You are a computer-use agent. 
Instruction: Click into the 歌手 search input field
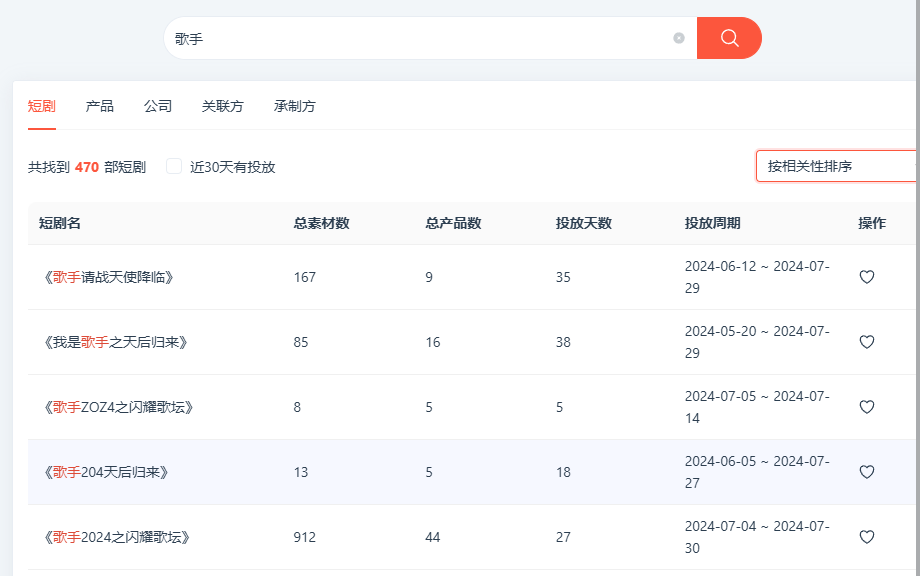420,38
